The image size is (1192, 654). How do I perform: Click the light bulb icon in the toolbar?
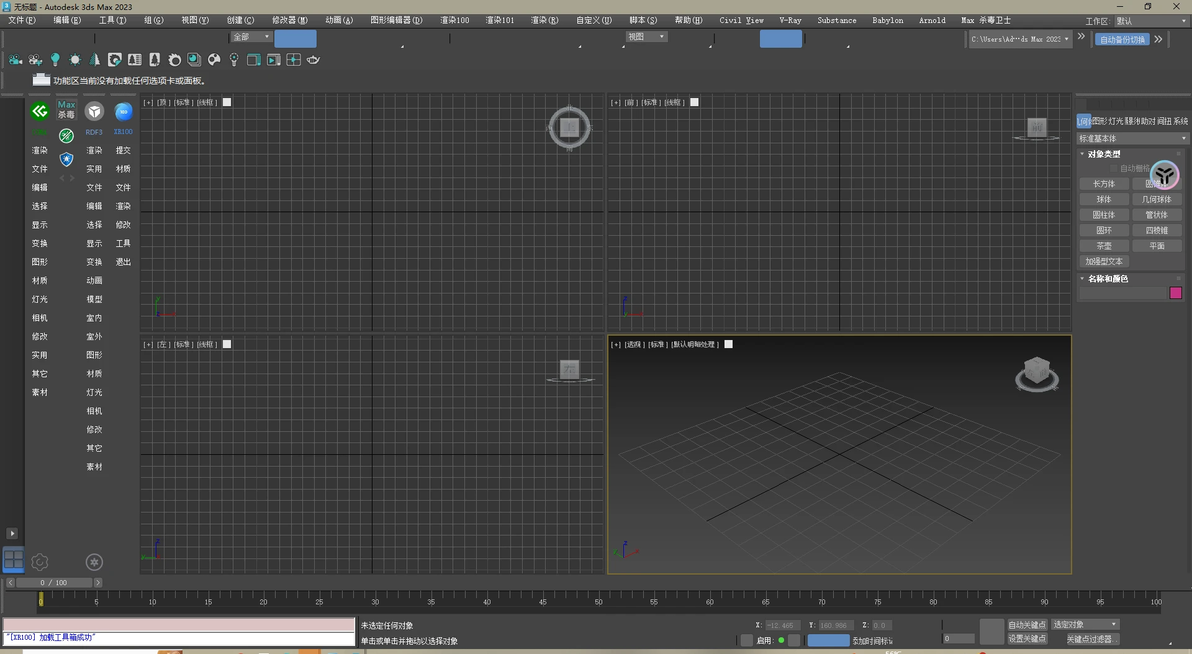click(55, 59)
